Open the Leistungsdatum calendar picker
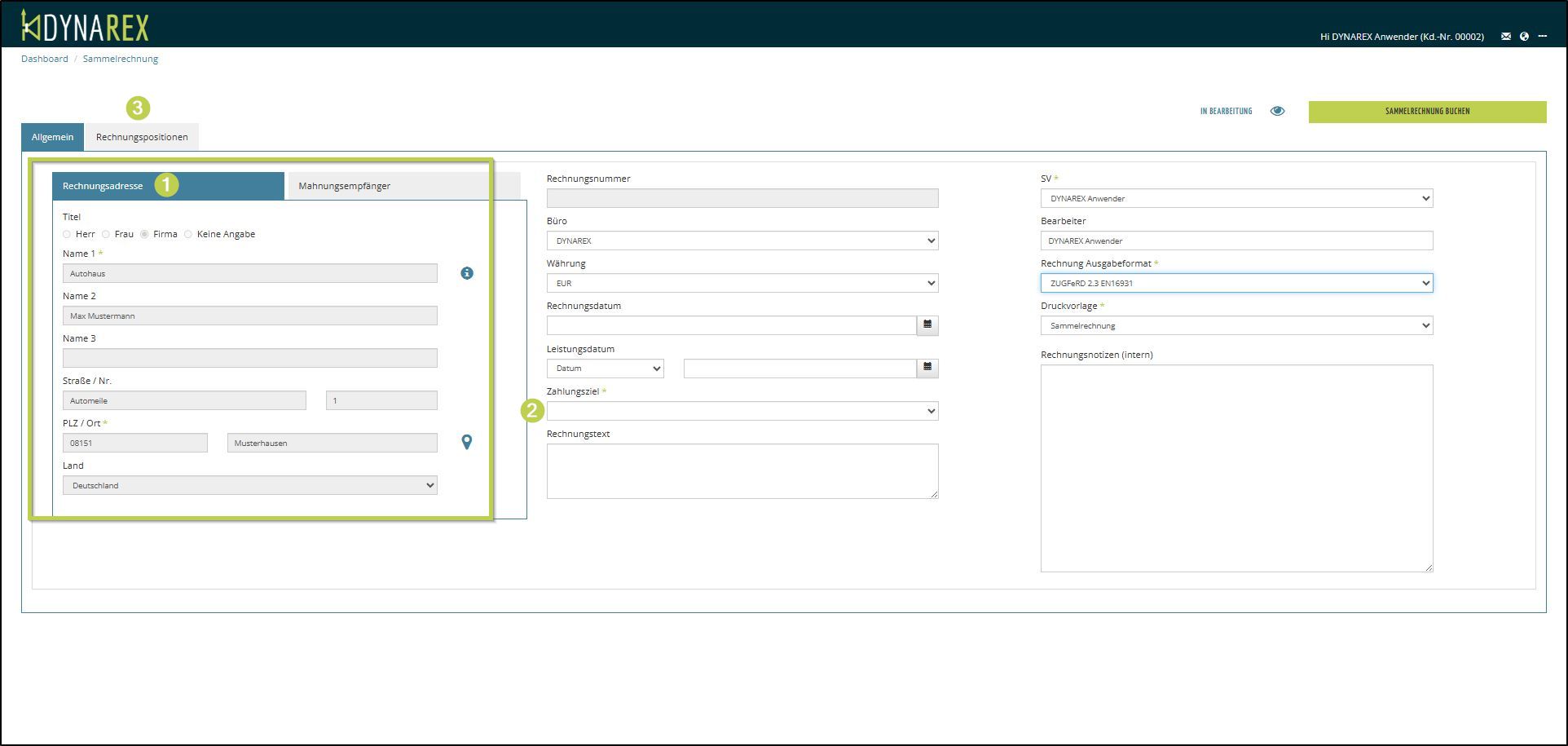This screenshot has height=746, width=1568. point(927,369)
